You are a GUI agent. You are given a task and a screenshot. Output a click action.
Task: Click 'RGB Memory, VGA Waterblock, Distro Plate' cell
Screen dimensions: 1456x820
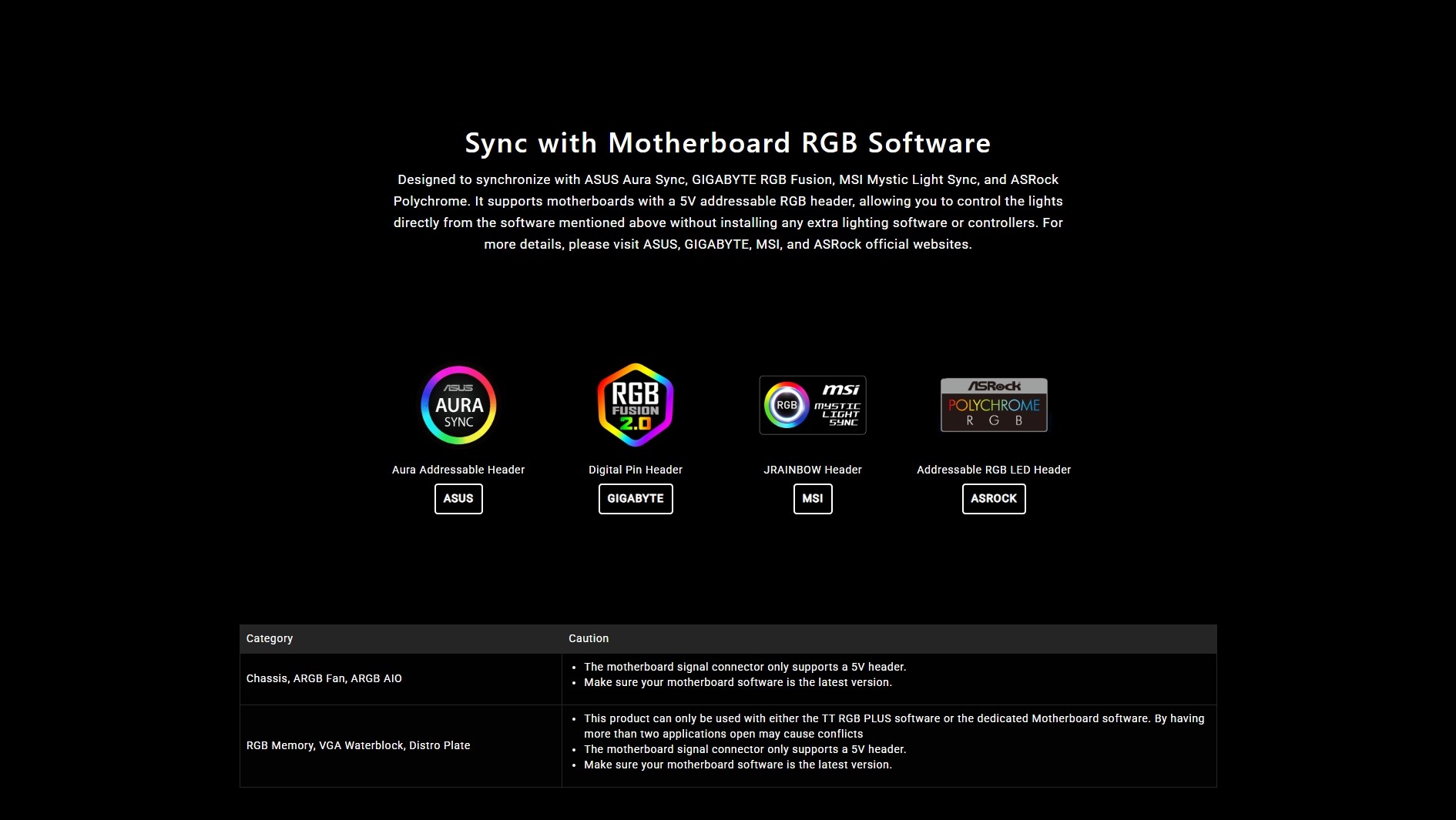pyautogui.click(x=401, y=746)
